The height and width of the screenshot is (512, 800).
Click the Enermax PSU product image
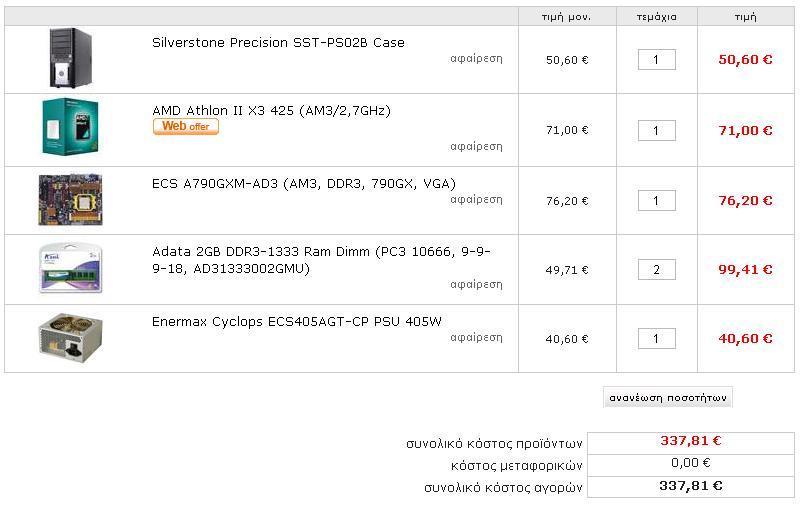(x=70, y=337)
